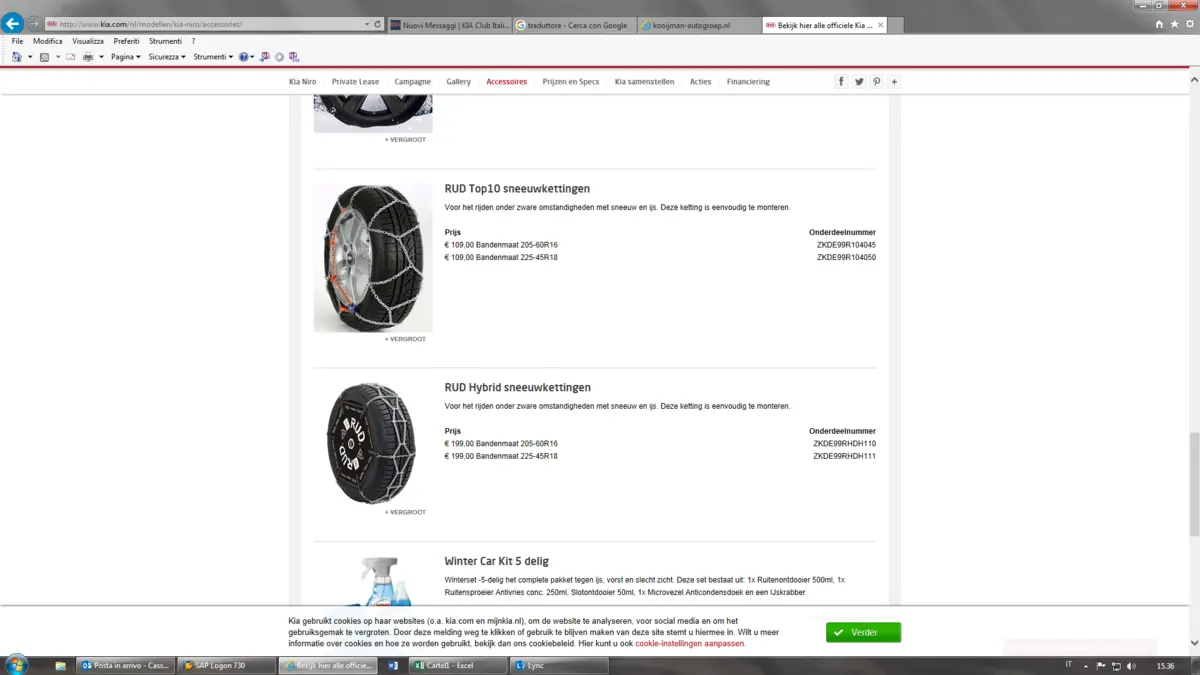Screen dimensions: 1200x675
Task: Open the address bar autocomplete dropdown arrow
Action: coord(367,24)
